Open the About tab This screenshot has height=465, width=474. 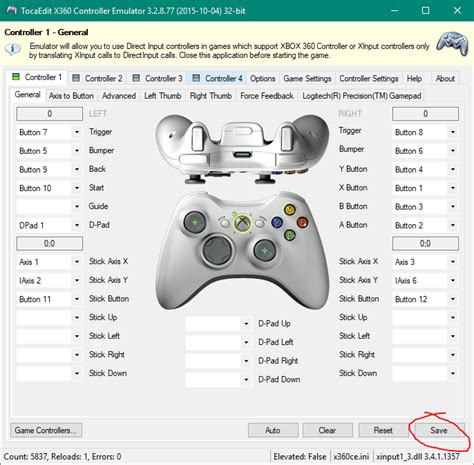(x=445, y=79)
